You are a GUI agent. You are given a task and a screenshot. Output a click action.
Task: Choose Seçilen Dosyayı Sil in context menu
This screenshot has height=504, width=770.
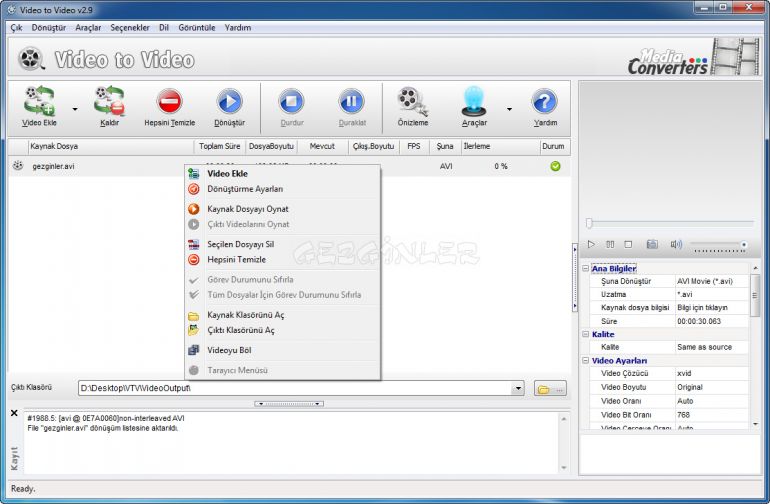(282, 244)
